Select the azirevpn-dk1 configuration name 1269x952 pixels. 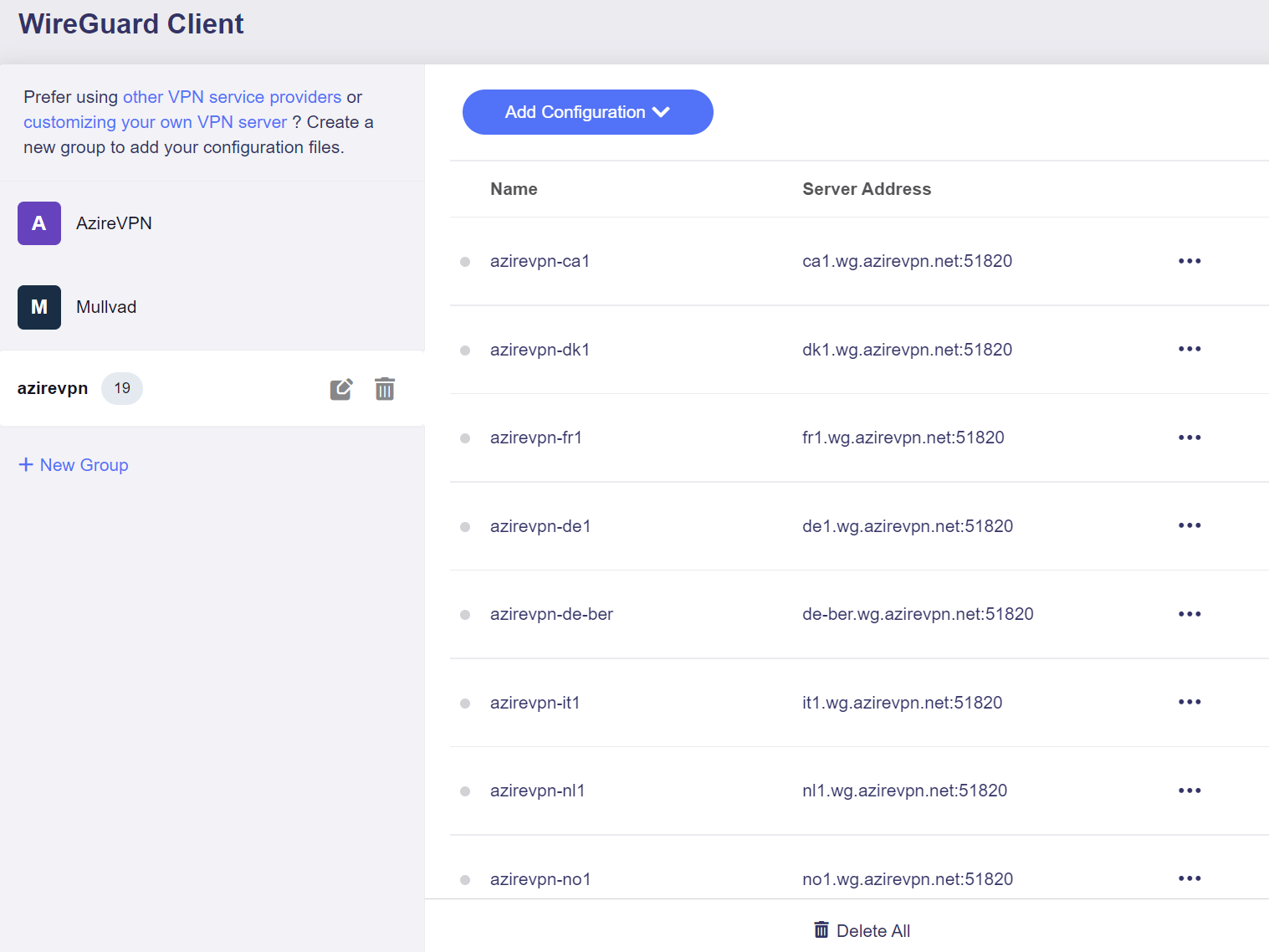pos(540,350)
